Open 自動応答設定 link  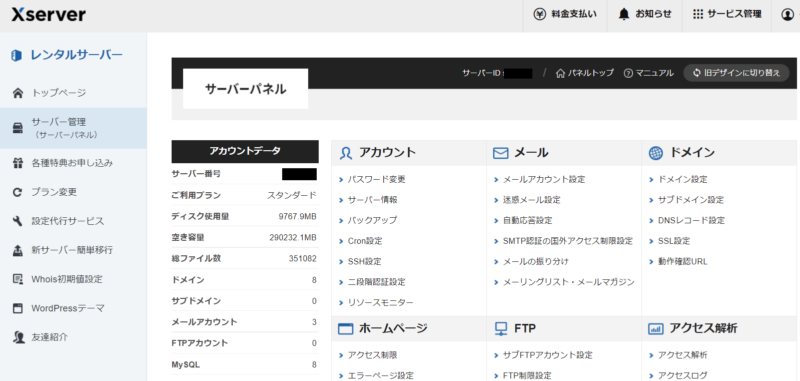(x=528, y=220)
